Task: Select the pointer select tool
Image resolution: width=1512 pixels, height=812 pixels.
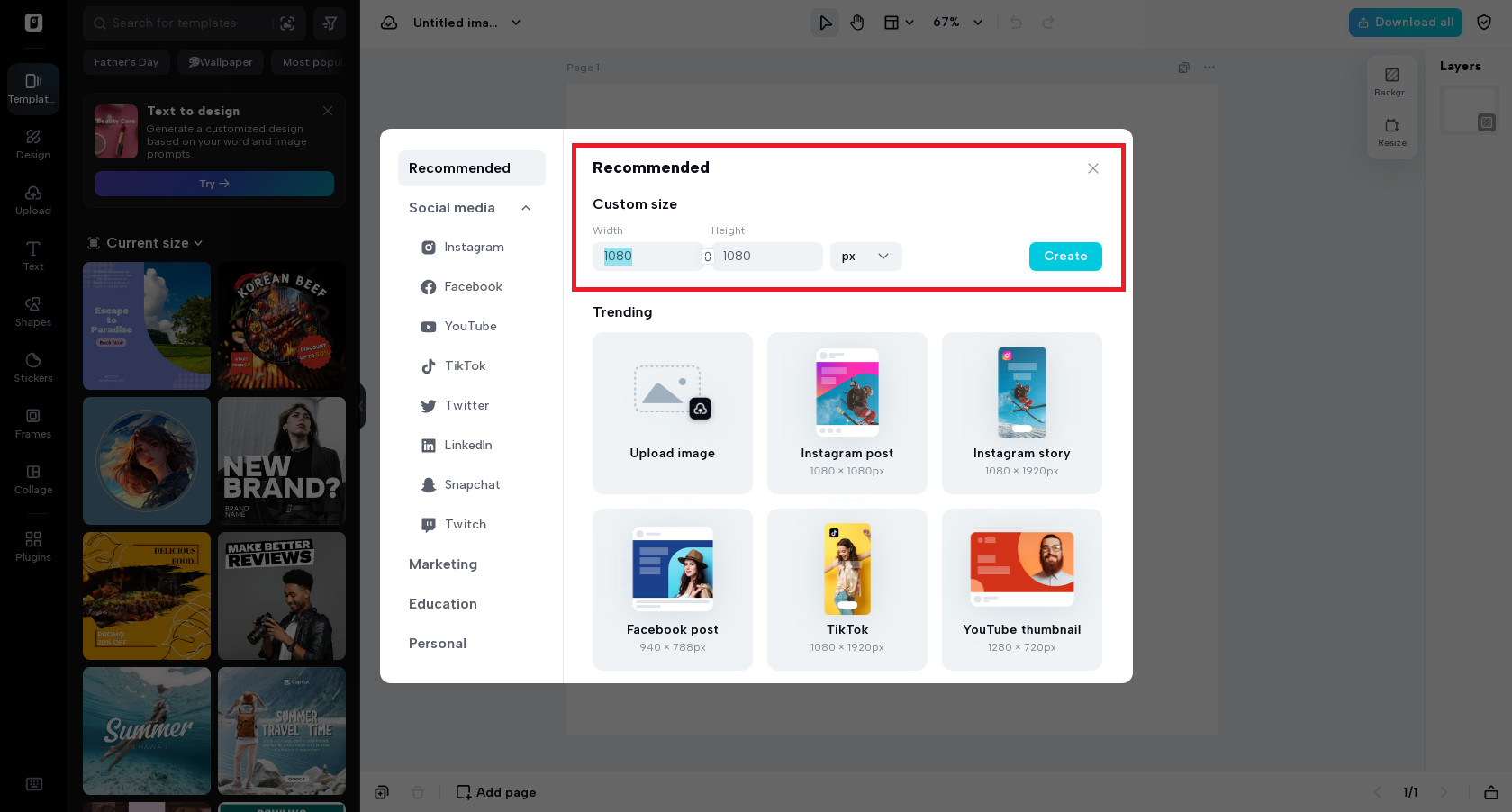Action: click(825, 23)
